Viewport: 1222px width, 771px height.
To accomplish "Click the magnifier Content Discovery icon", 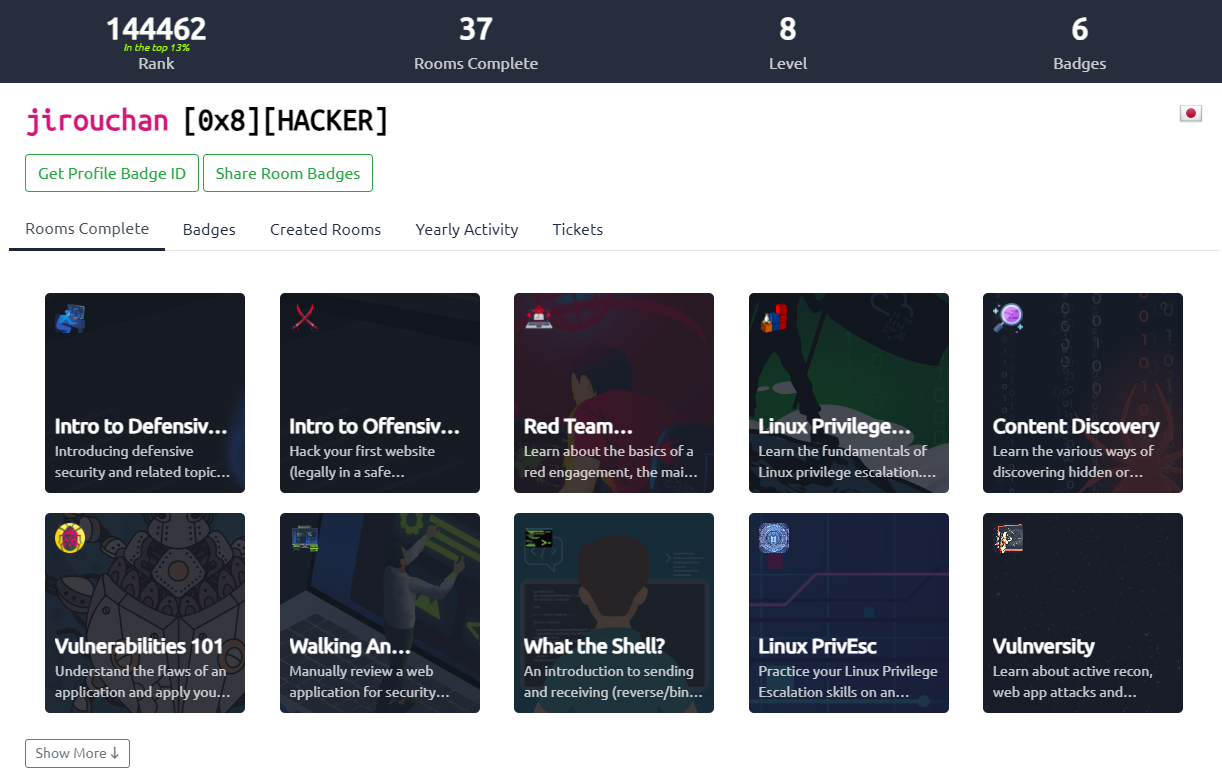I will click(x=1008, y=318).
